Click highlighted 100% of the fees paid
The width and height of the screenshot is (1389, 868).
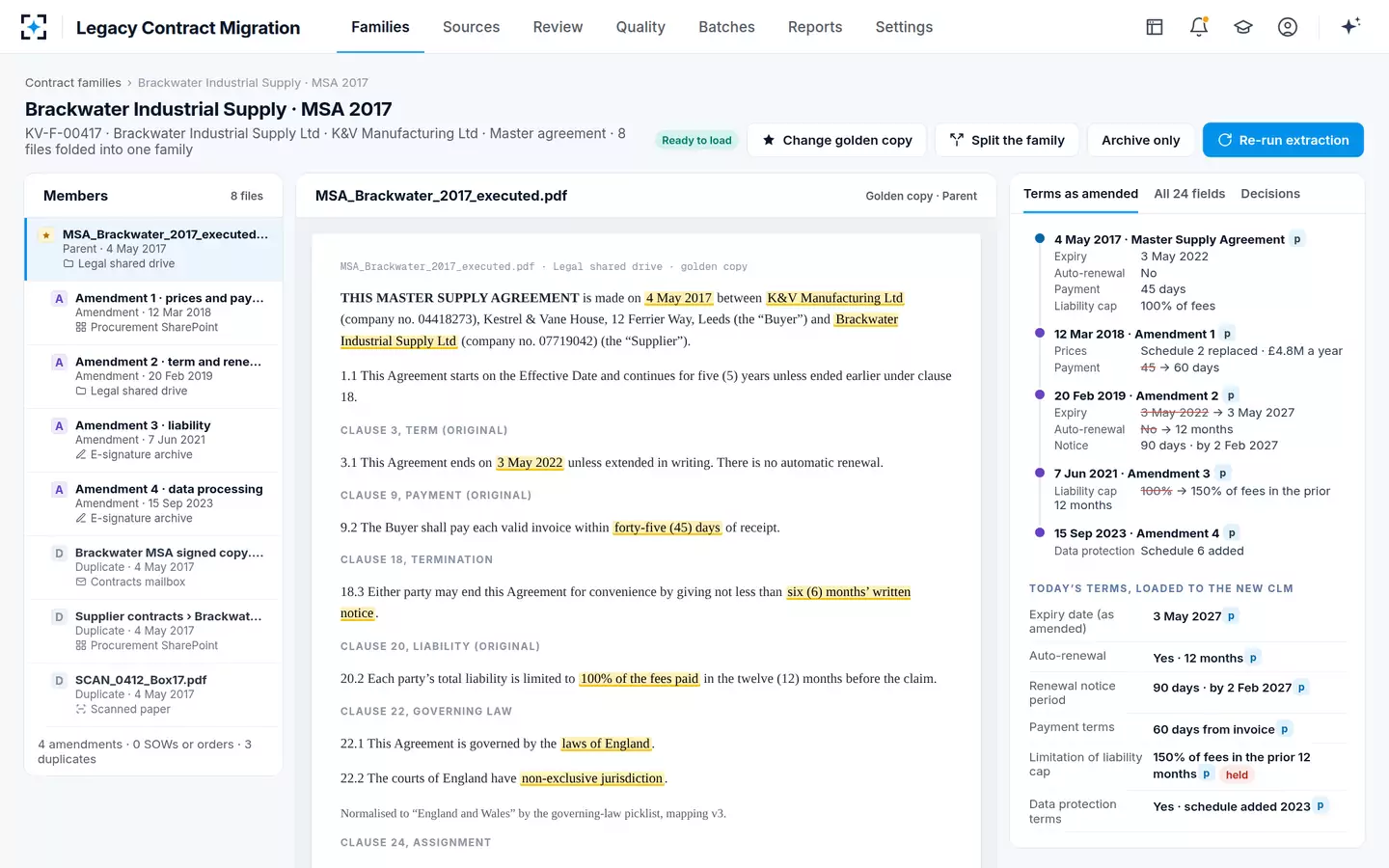coord(640,679)
